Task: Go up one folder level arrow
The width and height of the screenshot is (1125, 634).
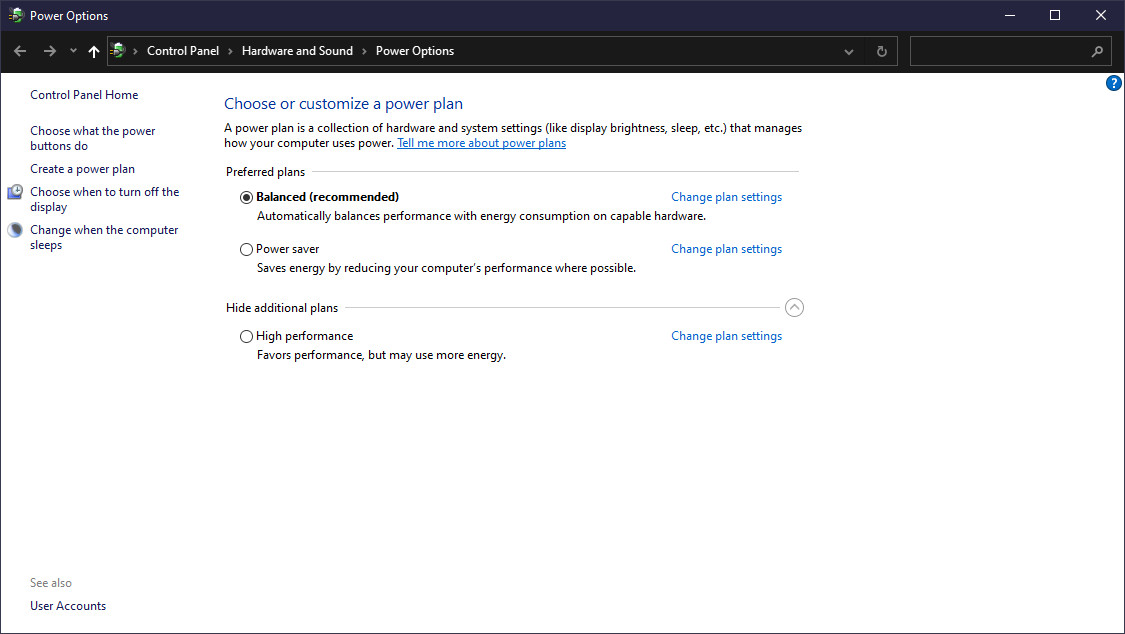Action: click(x=94, y=51)
